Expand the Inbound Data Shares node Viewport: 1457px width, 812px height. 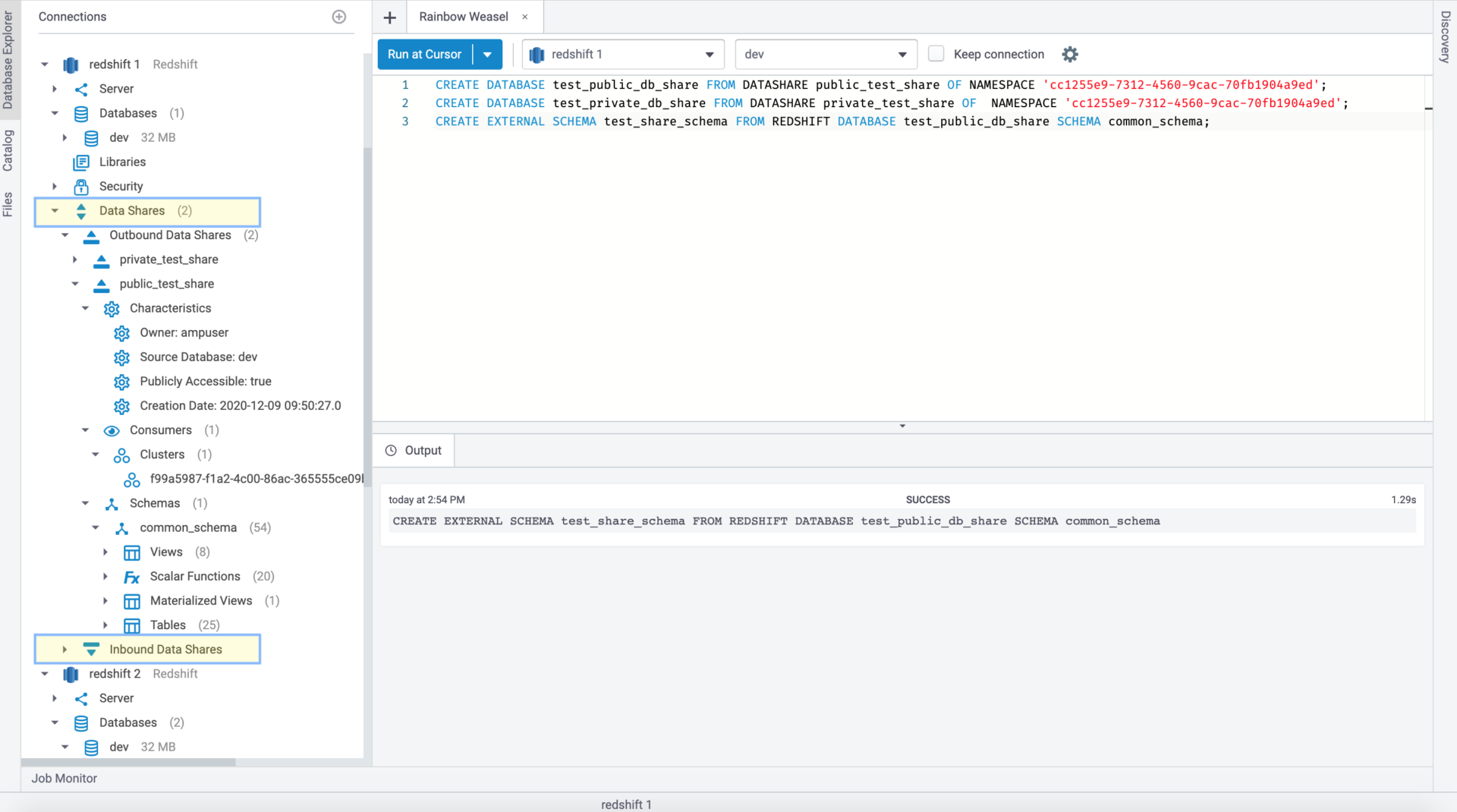coord(65,649)
